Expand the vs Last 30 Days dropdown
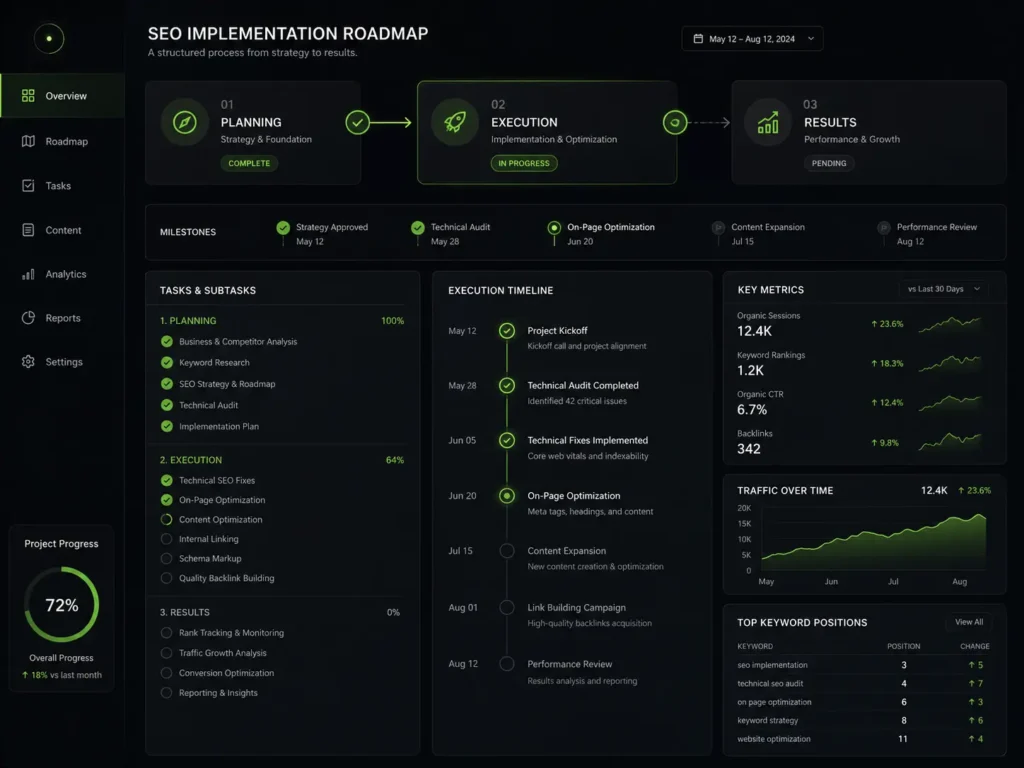Image resolution: width=1024 pixels, height=768 pixels. (x=944, y=289)
